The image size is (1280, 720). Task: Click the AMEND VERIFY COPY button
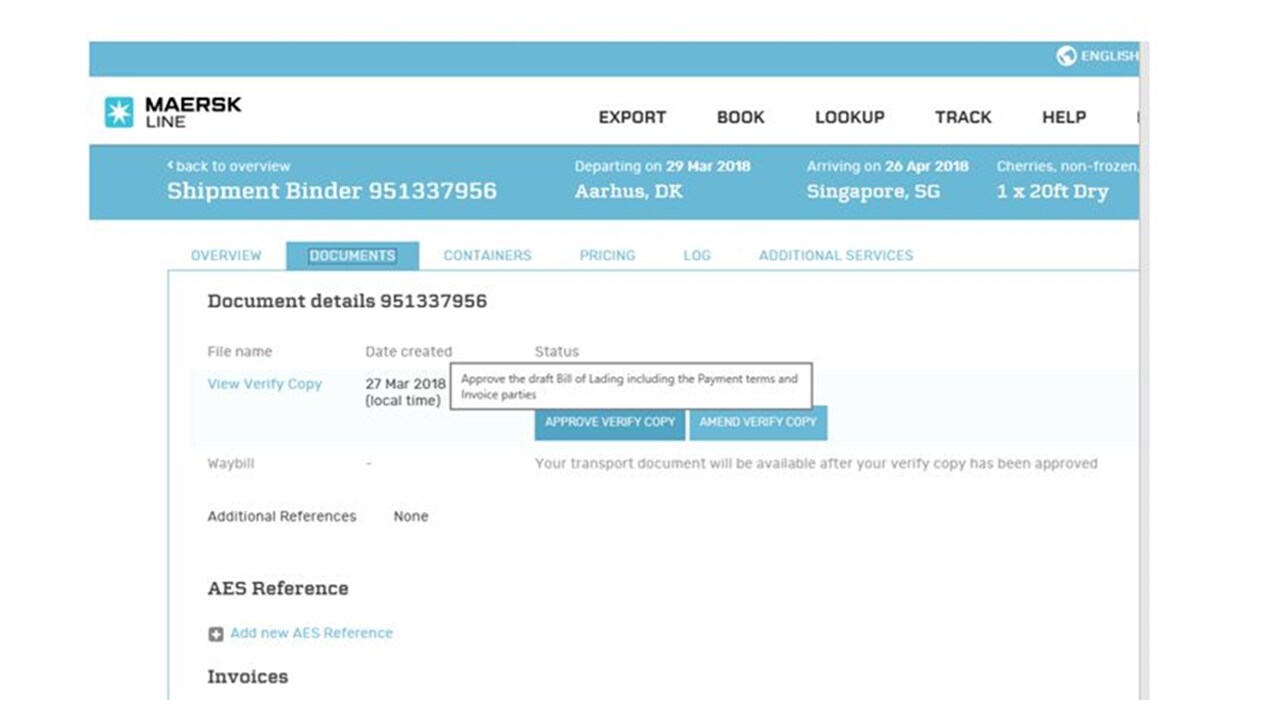pyautogui.click(x=758, y=422)
